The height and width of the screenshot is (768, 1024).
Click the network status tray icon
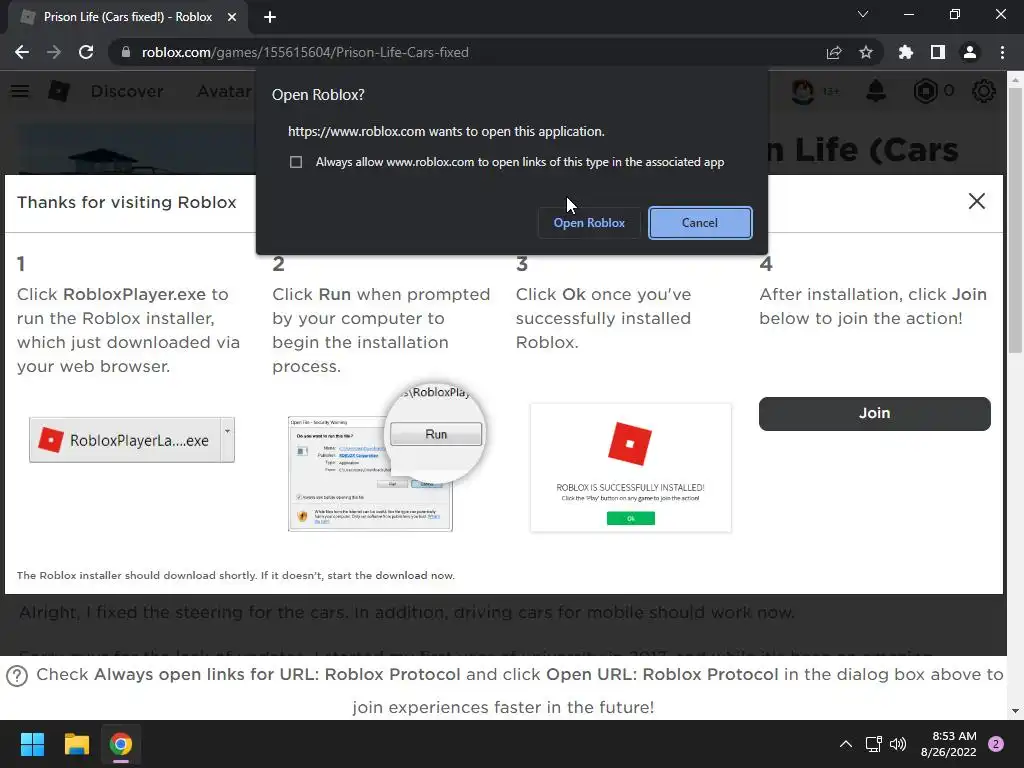(x=873, y=744)
